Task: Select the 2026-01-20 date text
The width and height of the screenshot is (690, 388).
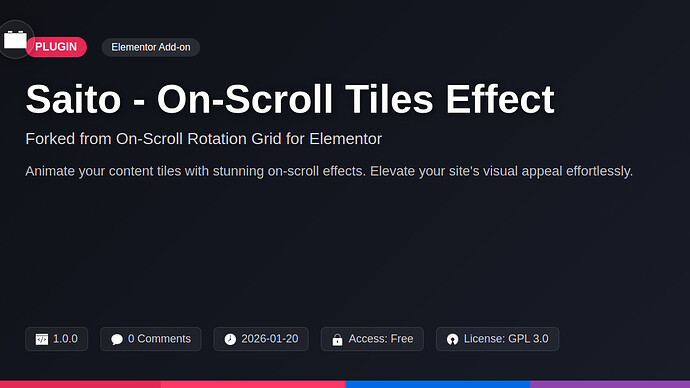Action: click(270, 339)
